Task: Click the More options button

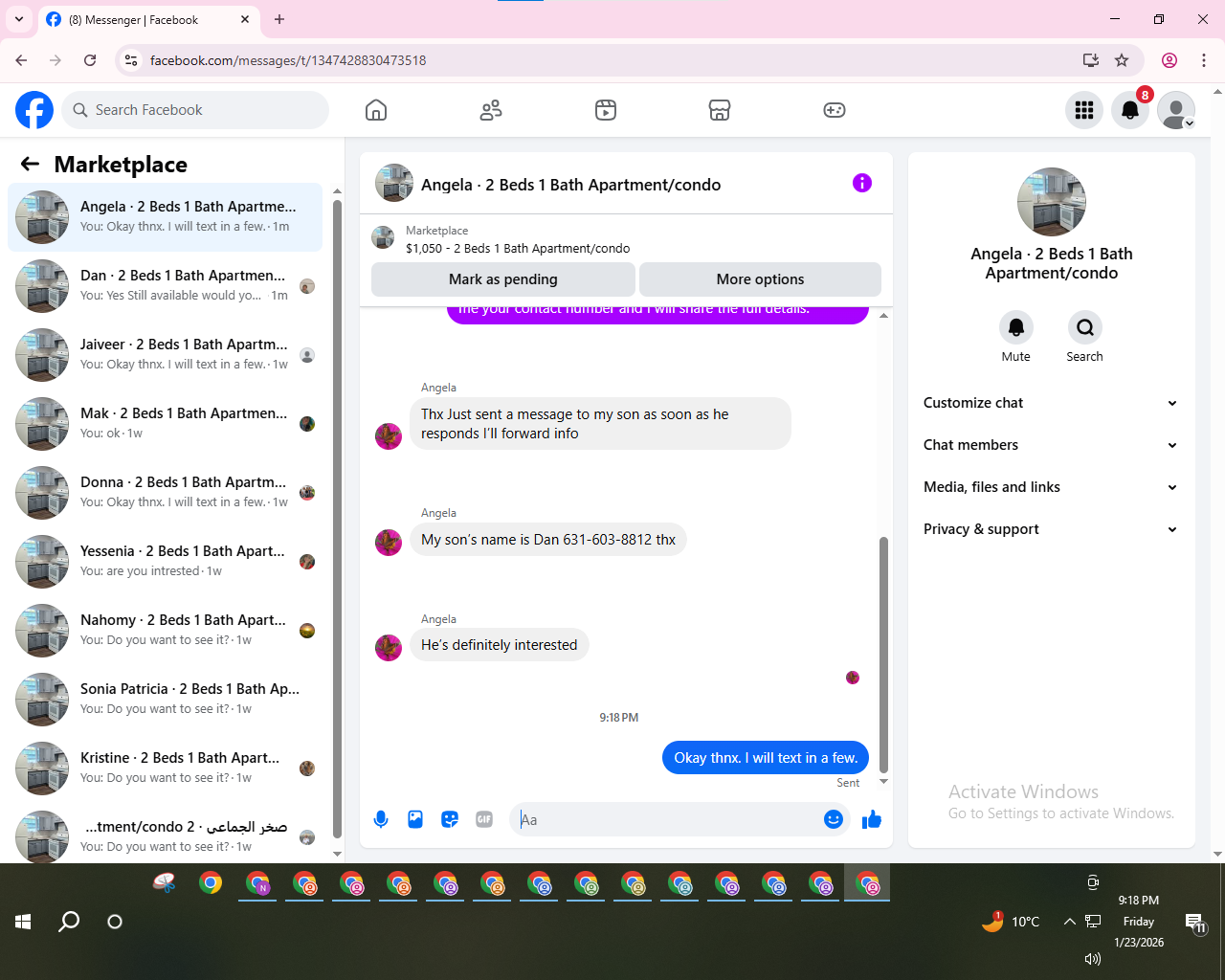Action: [760, 279]
